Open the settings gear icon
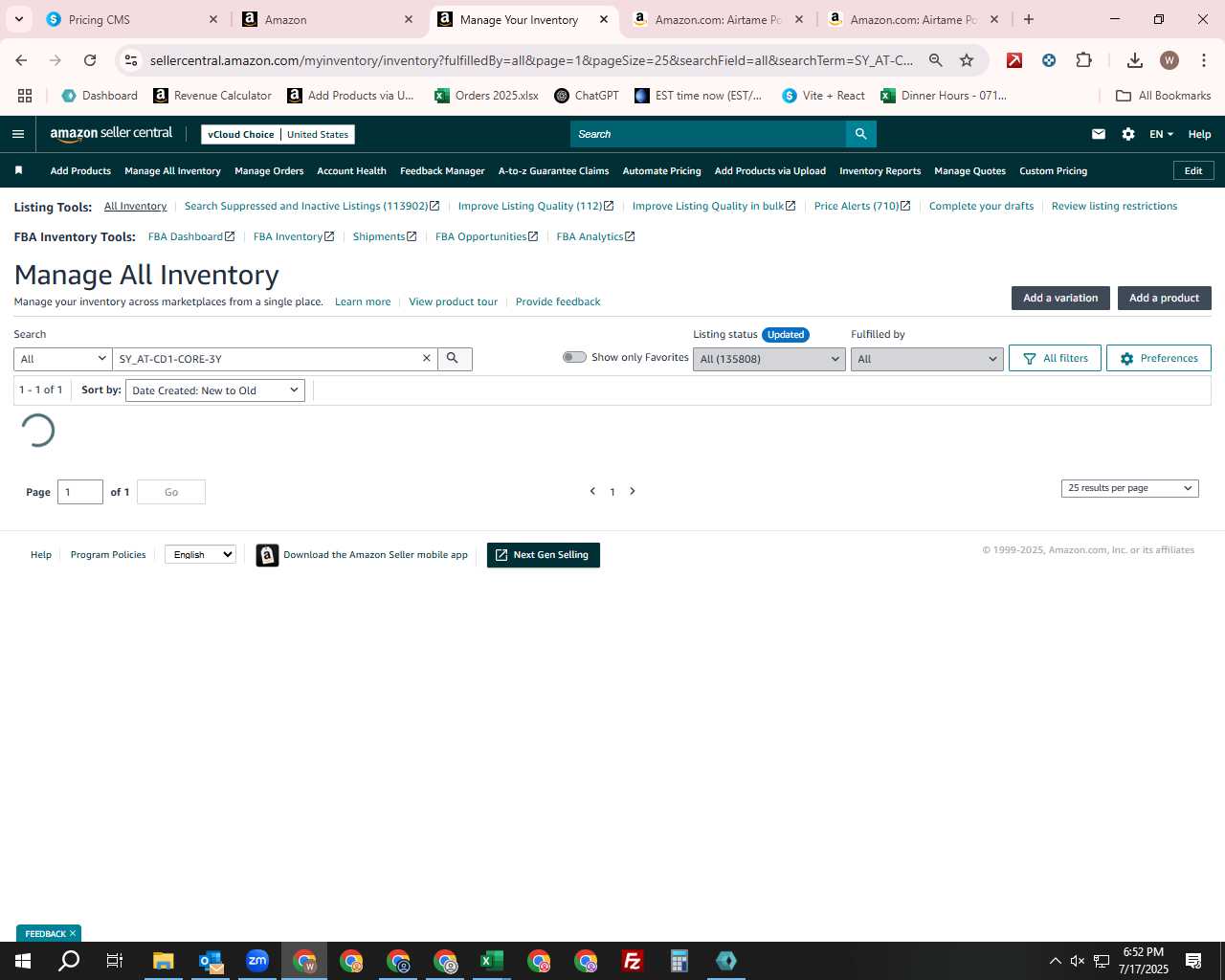The image size is (1225, 980). click(1128, 134)
